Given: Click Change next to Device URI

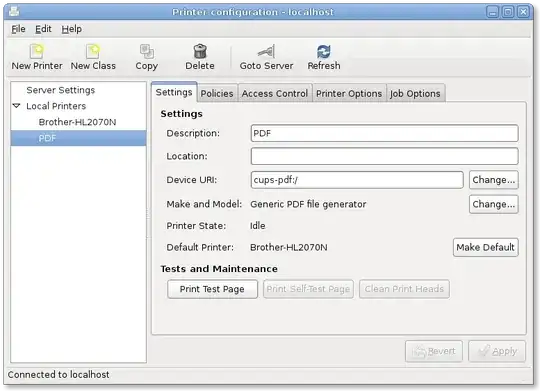Looking at the screenshot, I should (493, 180).
